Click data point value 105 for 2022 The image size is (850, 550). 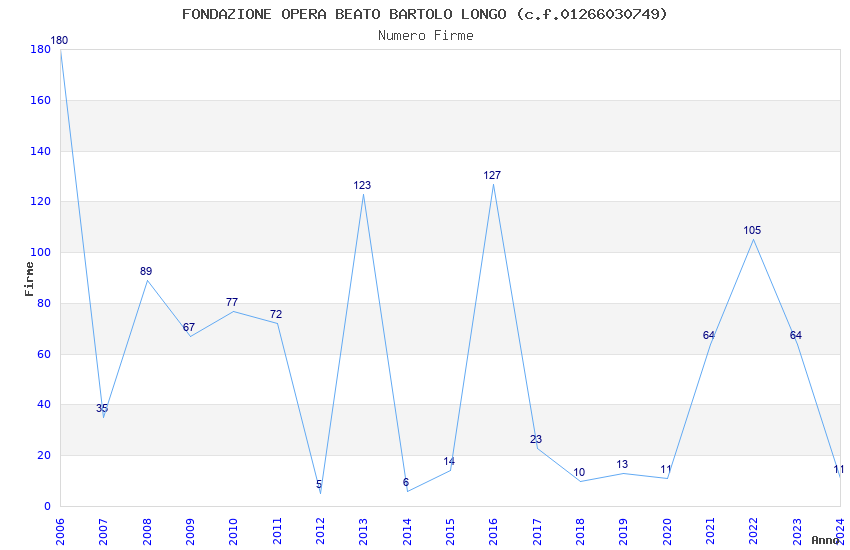click(752, 231)
